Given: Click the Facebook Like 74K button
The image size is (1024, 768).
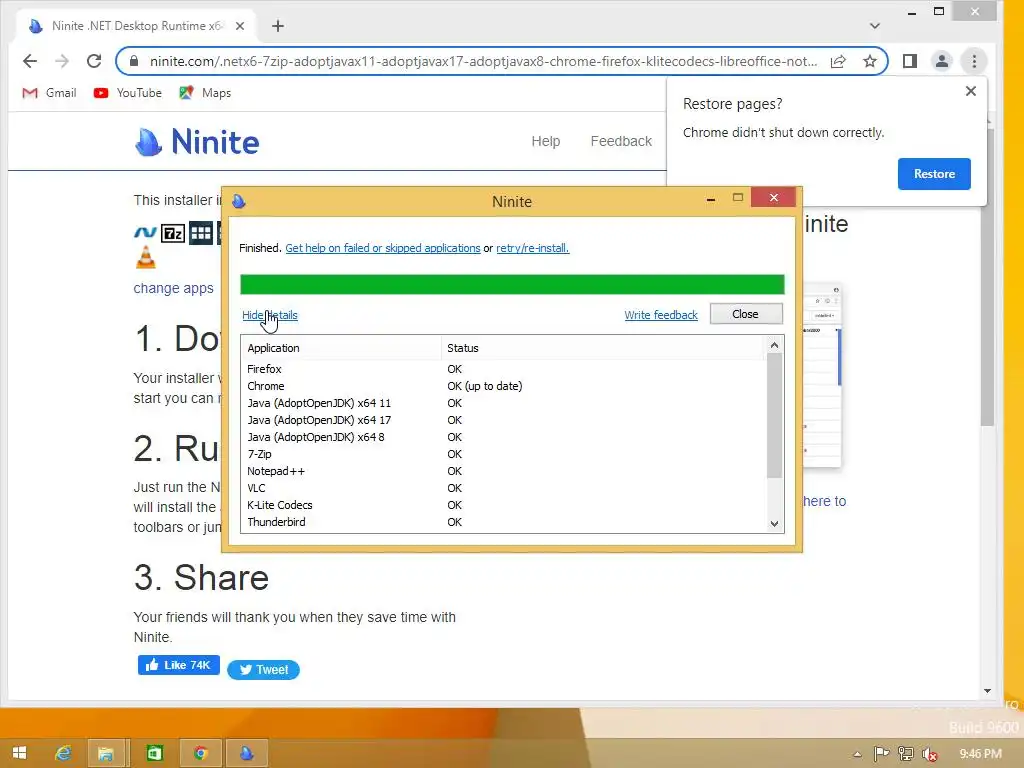Looking at the screenshot, I should point(179,665).
